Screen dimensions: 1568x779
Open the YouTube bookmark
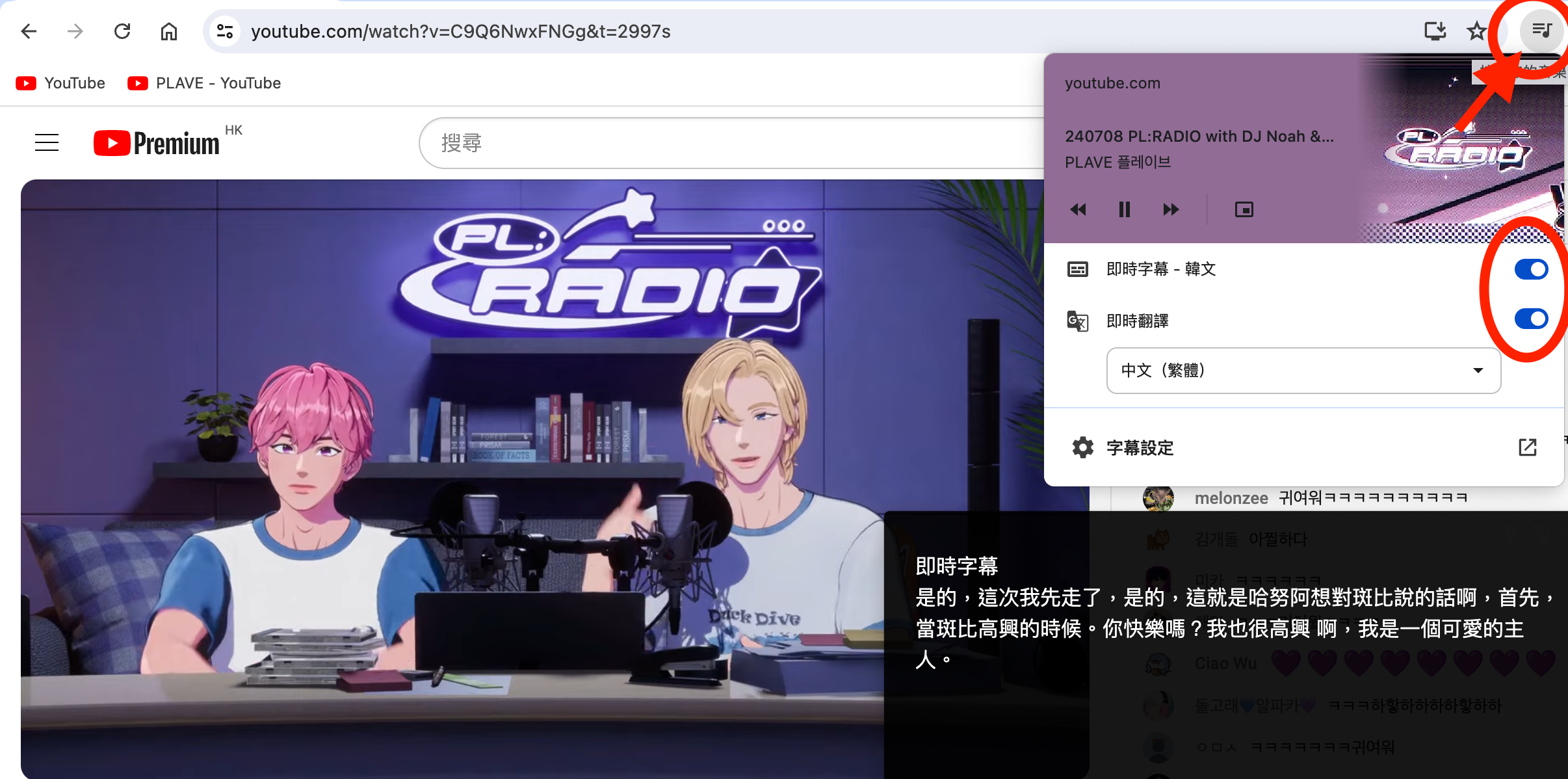[x=60, y=83]
